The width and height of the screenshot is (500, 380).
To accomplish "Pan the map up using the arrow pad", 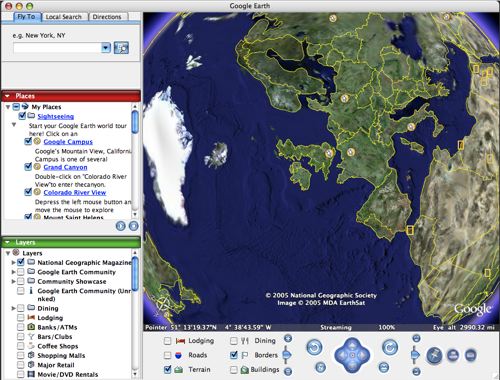I will click(352, 345).
